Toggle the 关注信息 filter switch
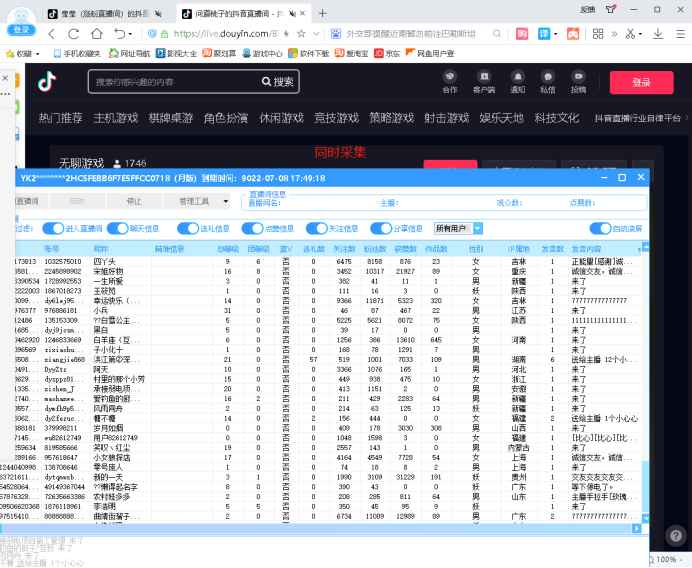Viewport: 692px width, 568px height. pyautogui.click(x=317, y=228)
